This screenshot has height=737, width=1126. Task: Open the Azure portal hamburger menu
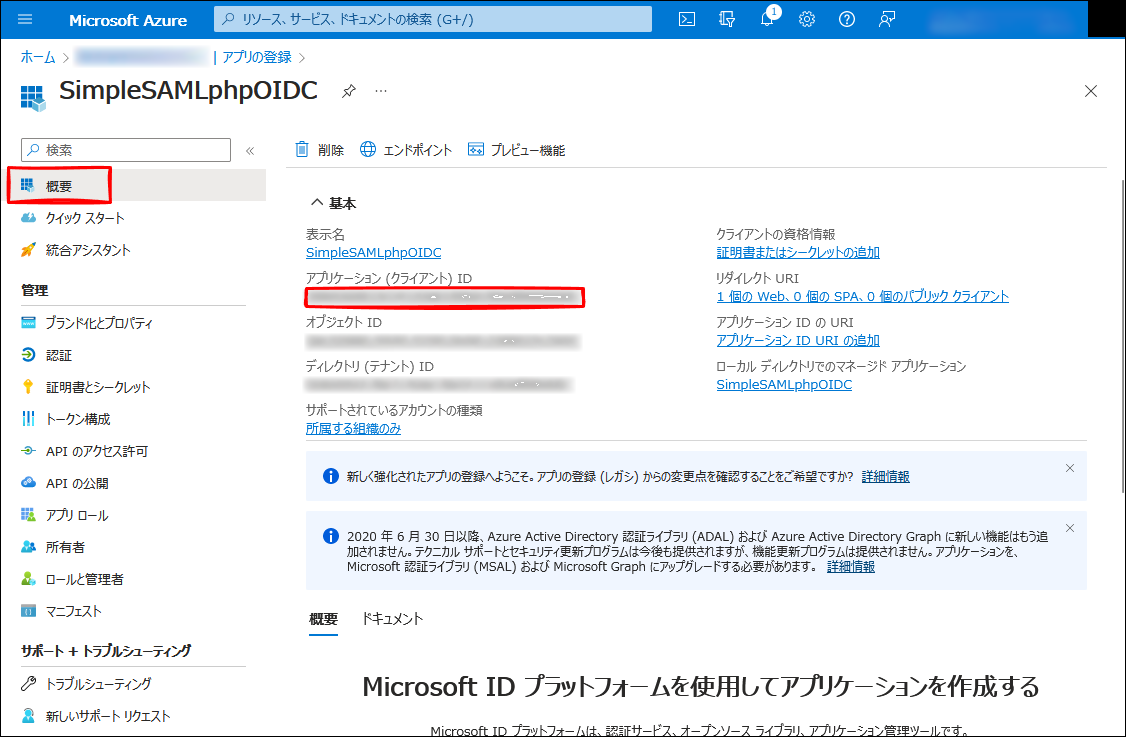tap(26, 20)
